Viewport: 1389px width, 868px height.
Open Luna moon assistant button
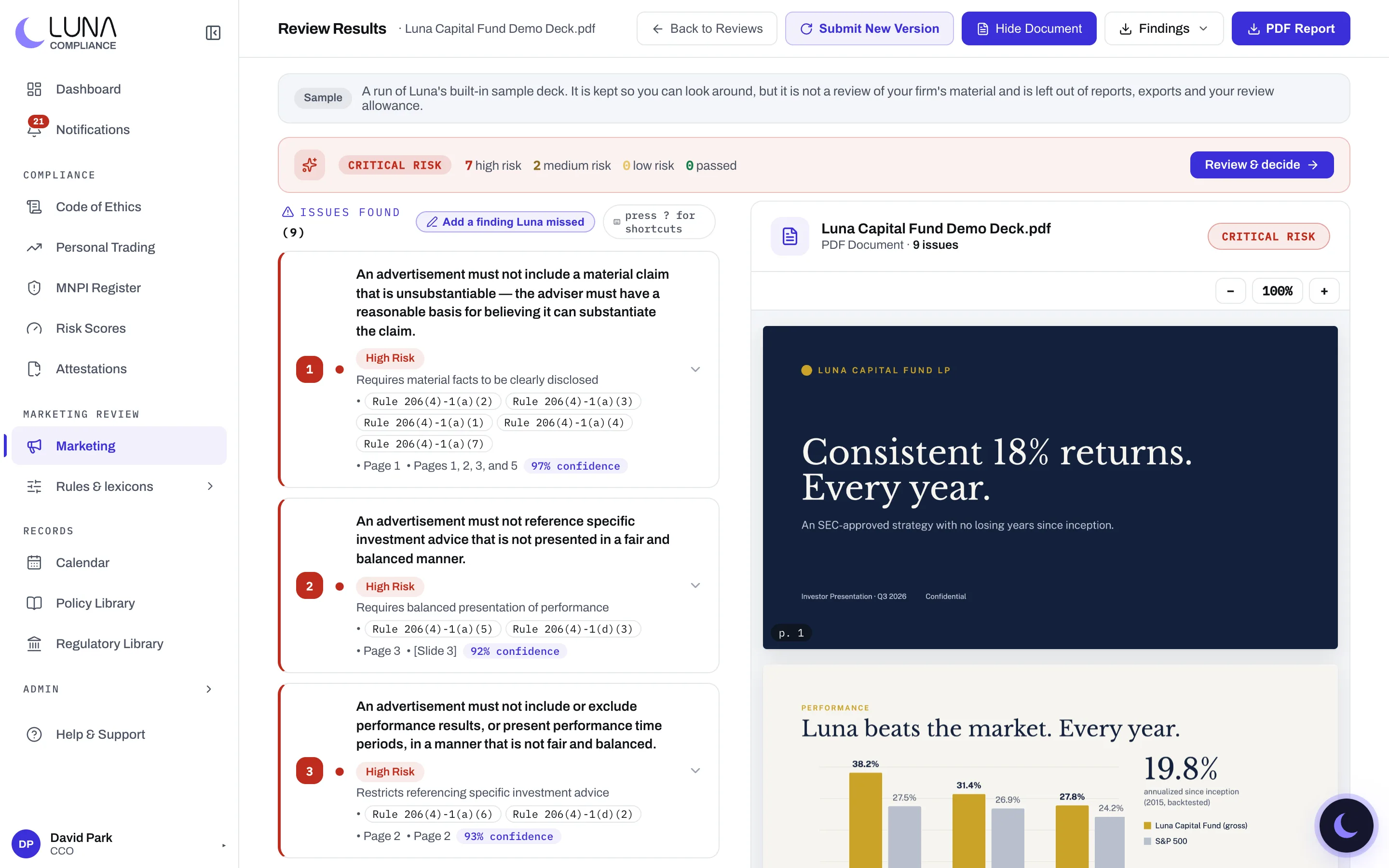1346,826
